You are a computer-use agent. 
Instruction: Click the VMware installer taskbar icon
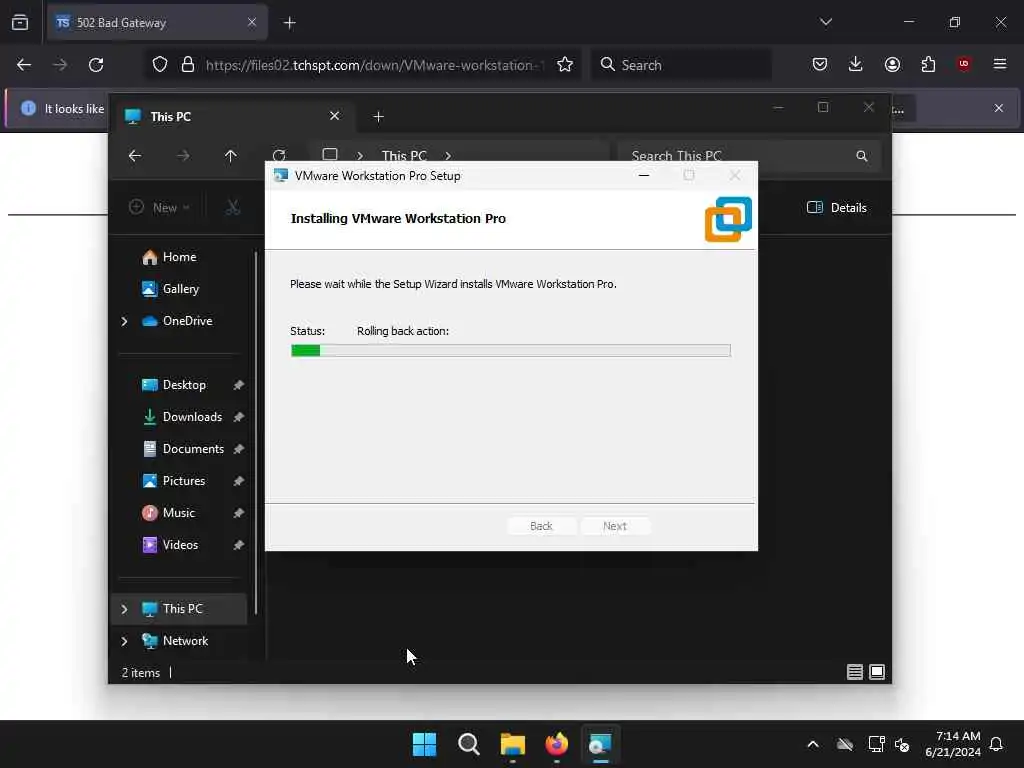tap(600, 744)
